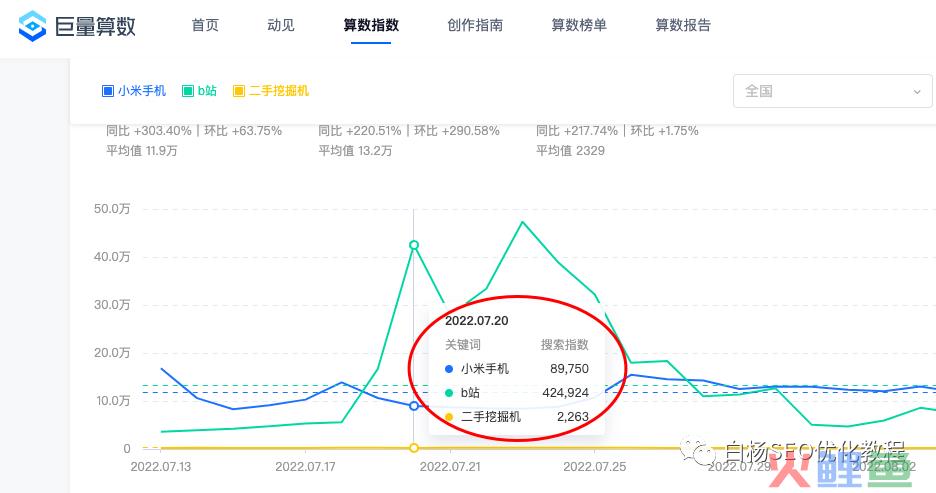Open the 算数报告 tab

pyautogui.click(x=683, y=25)
